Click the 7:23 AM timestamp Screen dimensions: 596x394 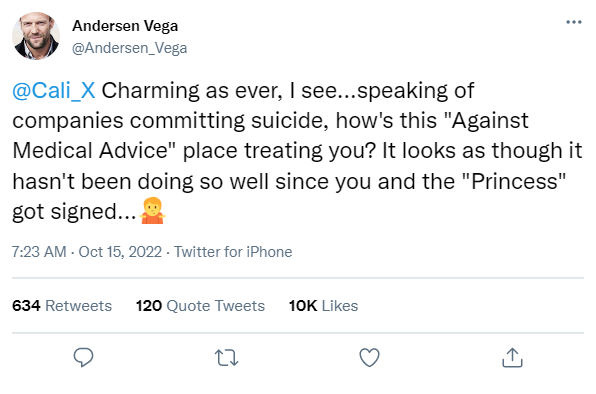(39, 252)
